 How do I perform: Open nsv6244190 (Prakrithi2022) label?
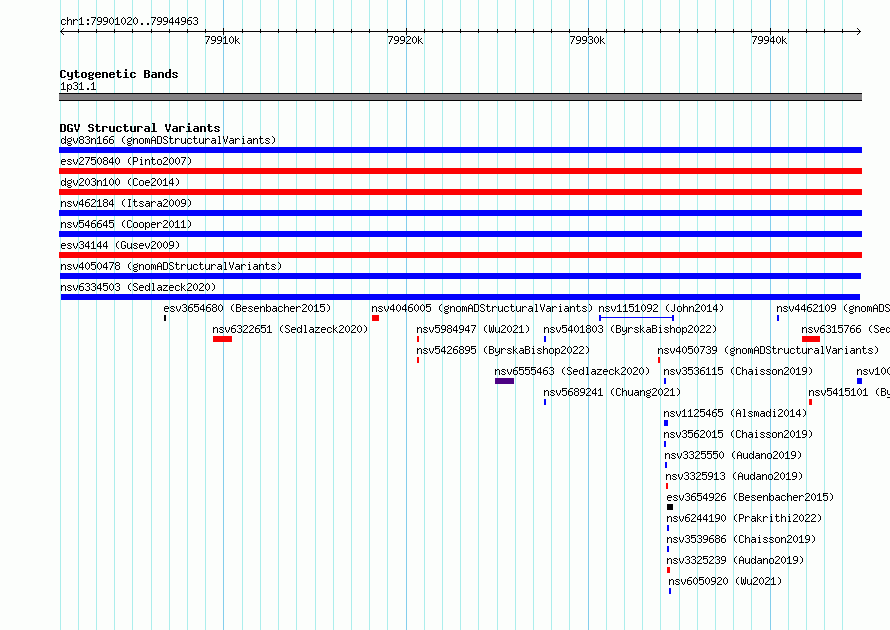point(744,518)
